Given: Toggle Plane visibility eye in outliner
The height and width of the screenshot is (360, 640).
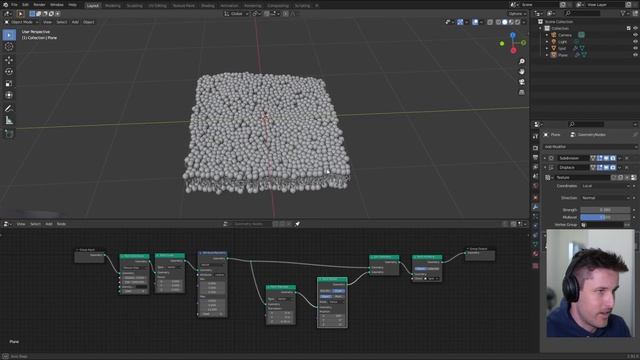Looking at the screenshot, I should tap(635, 55).
